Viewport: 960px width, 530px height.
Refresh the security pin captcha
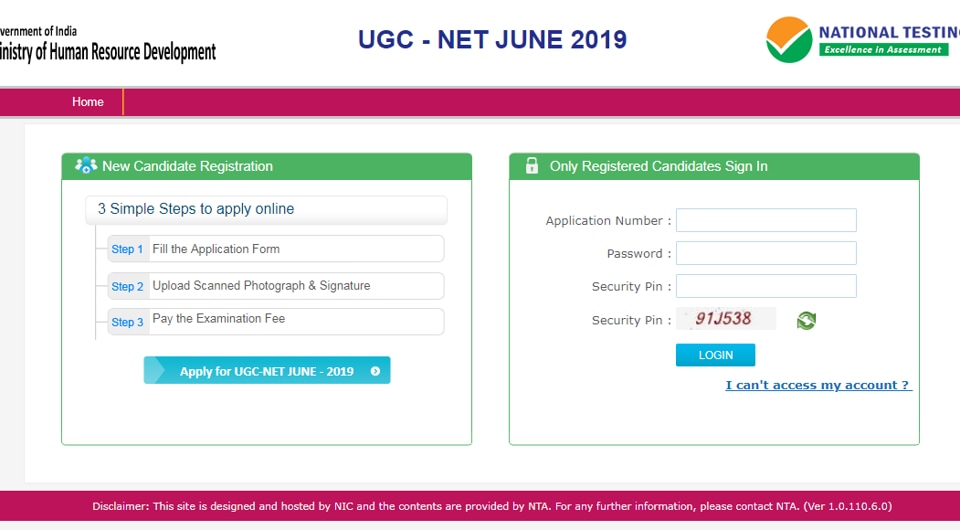806,320
